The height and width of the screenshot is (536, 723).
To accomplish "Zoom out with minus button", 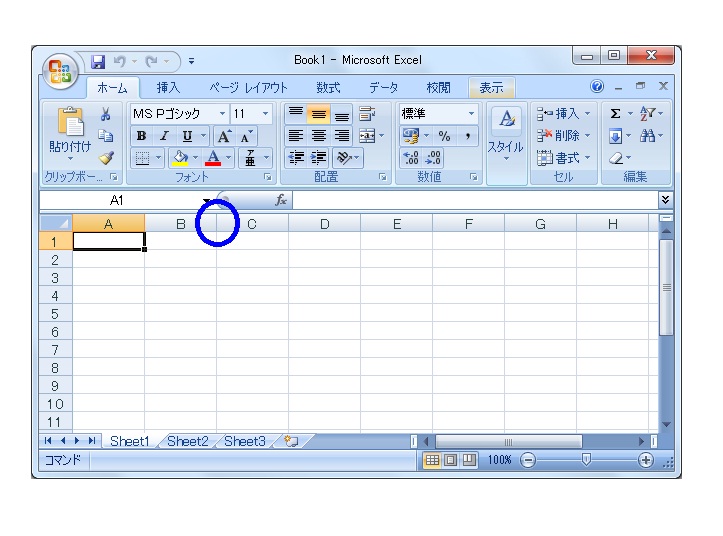I will (x=528, y=460).
